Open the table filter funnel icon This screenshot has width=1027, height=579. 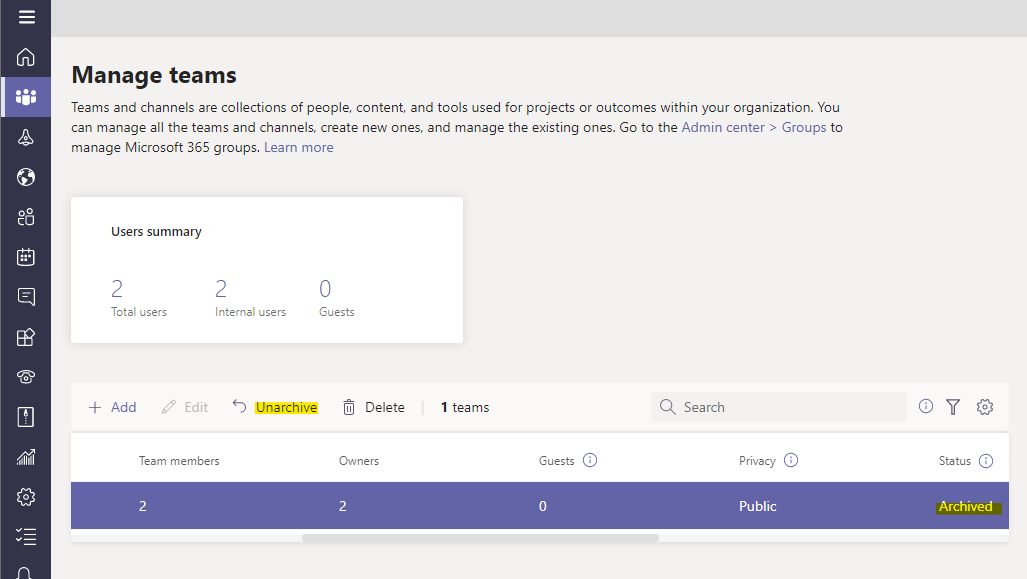point(953,407)
